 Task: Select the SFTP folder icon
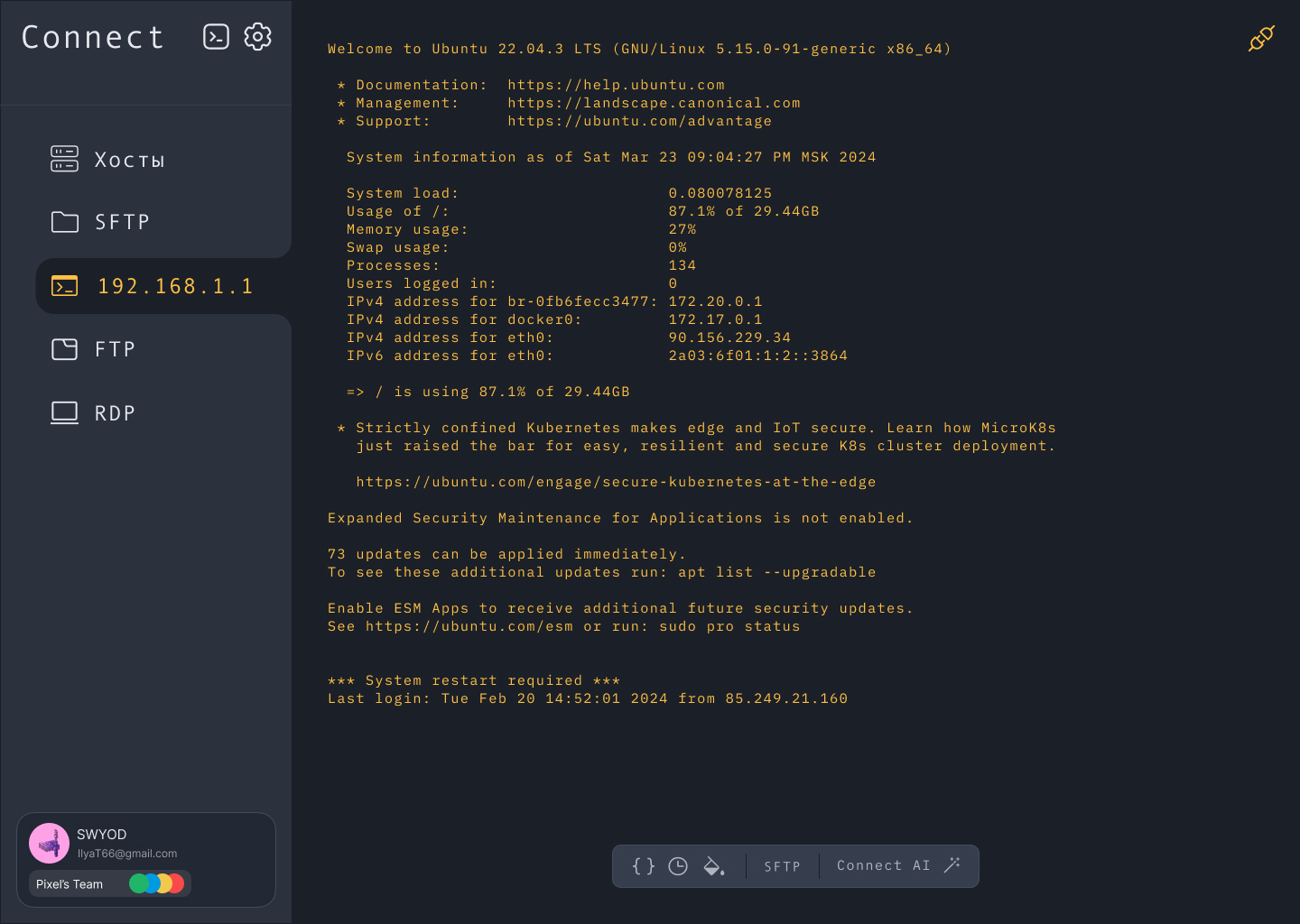[x=64, y=221]
